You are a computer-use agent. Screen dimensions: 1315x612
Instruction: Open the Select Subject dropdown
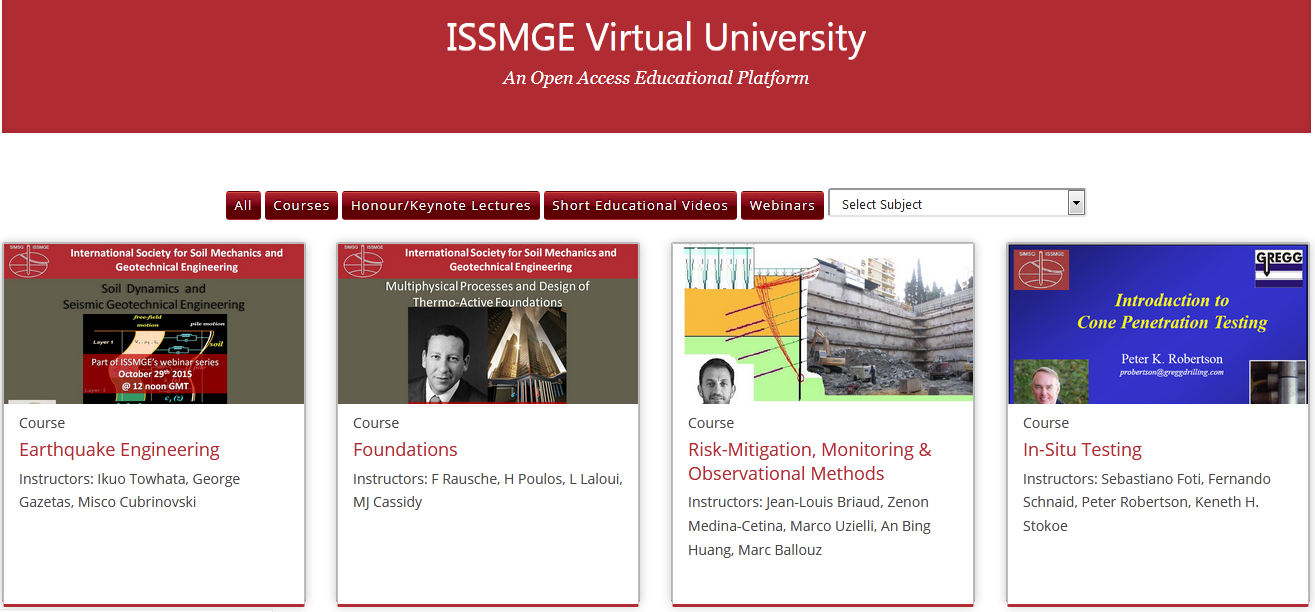[x=957, y=203]
